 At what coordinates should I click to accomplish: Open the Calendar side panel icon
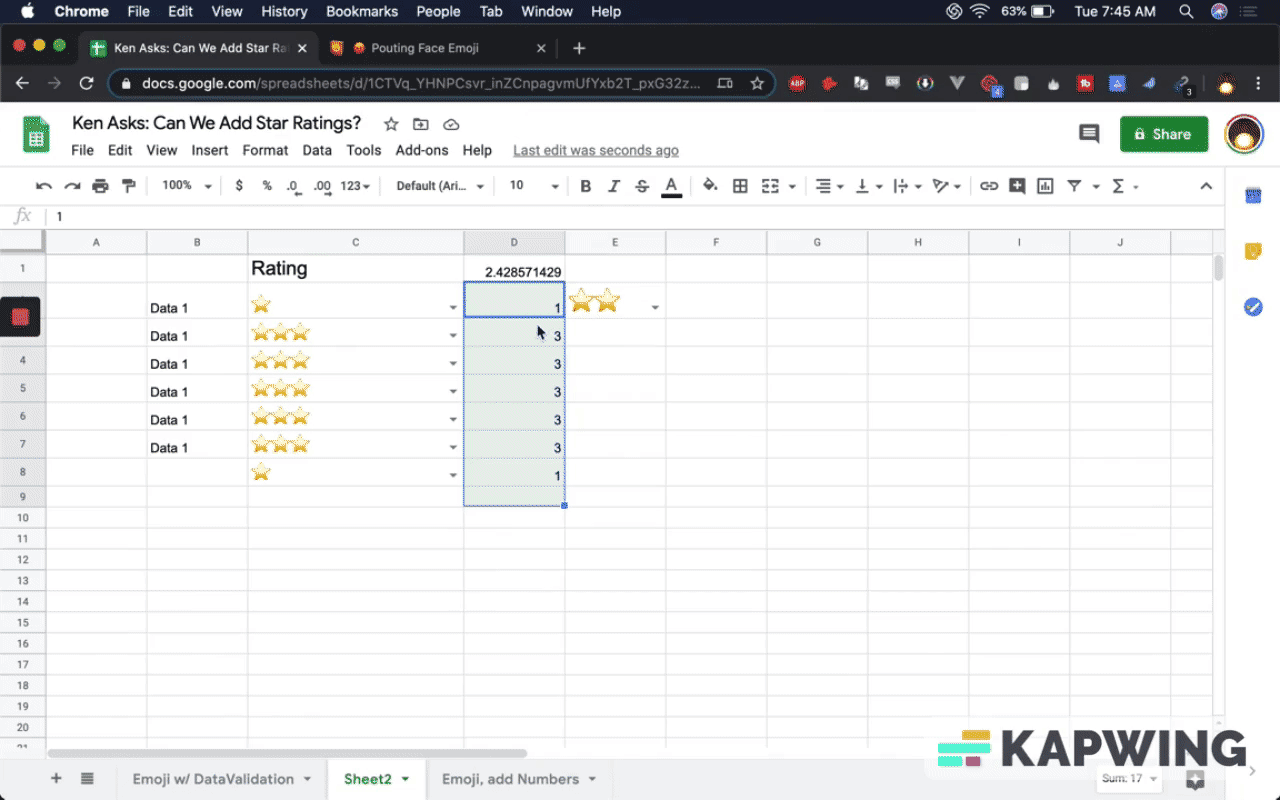pos(1253,196)
